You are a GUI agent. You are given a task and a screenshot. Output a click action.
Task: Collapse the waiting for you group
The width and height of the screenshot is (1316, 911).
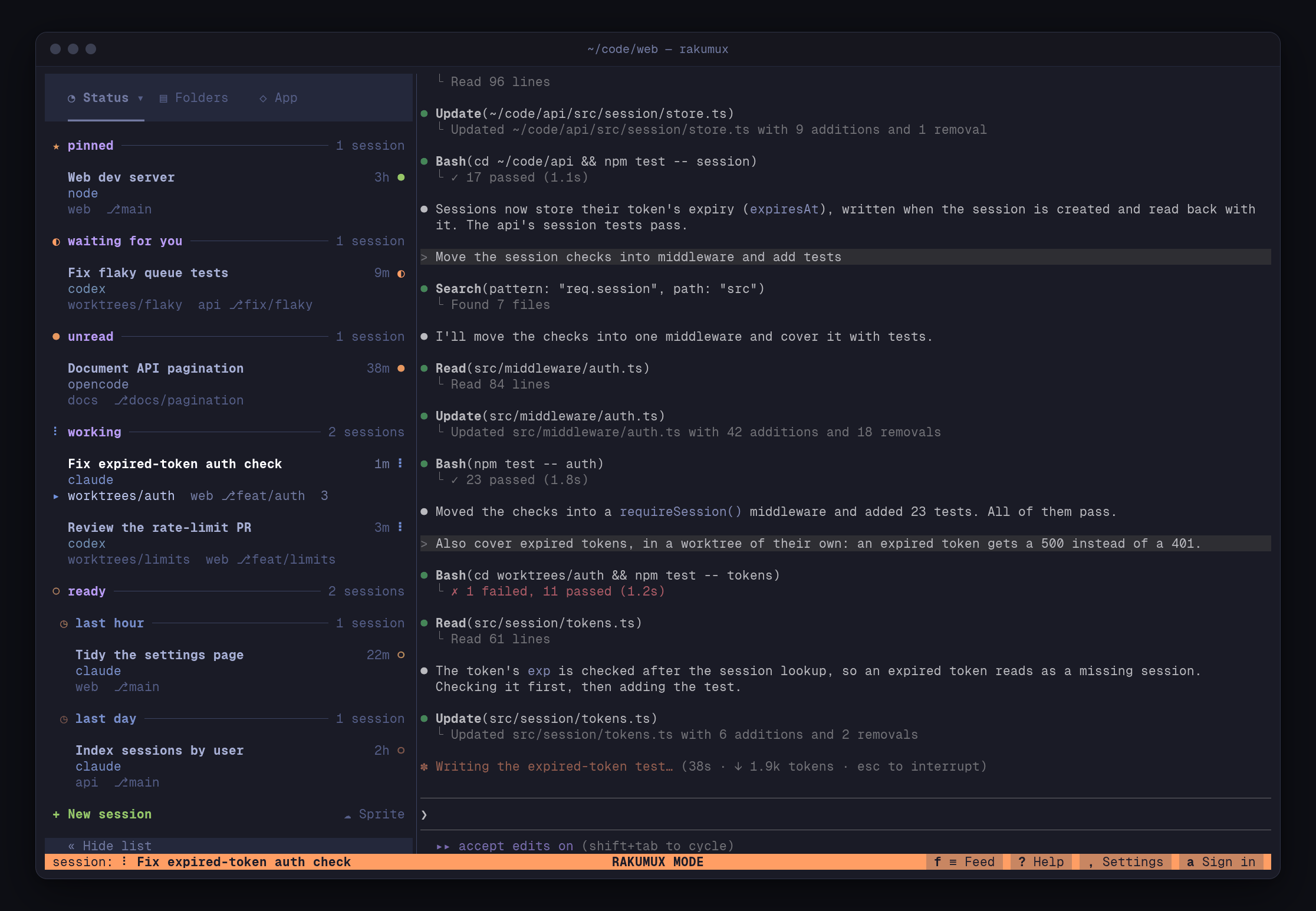point(229,241)
